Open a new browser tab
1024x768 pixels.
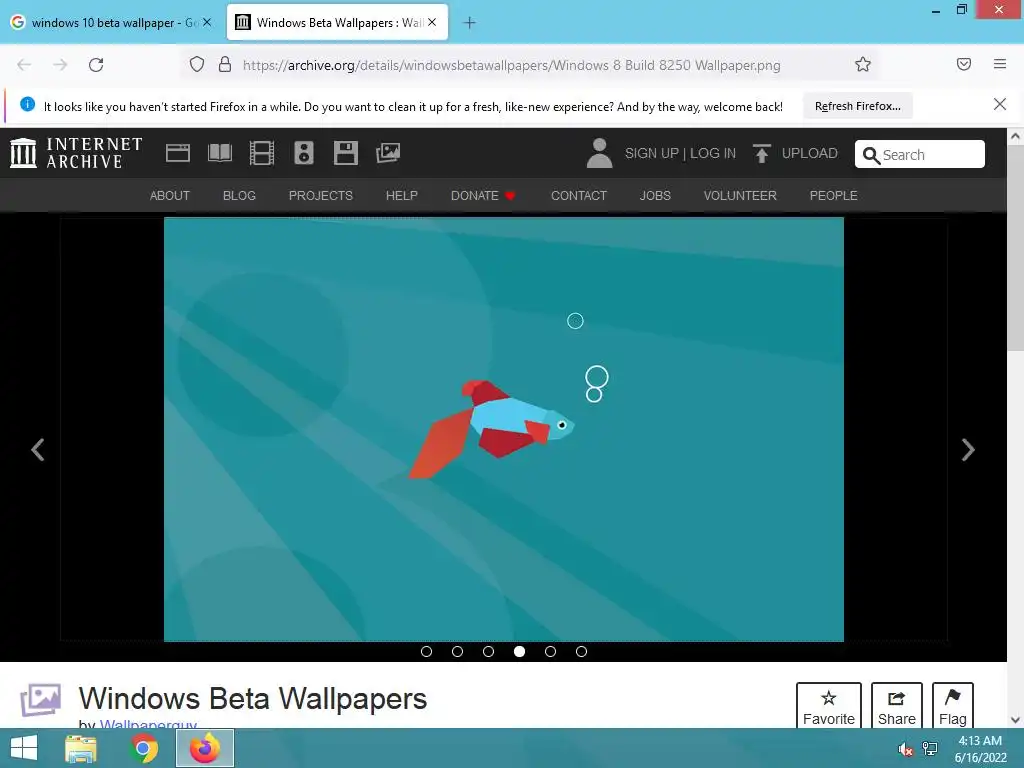469,23
